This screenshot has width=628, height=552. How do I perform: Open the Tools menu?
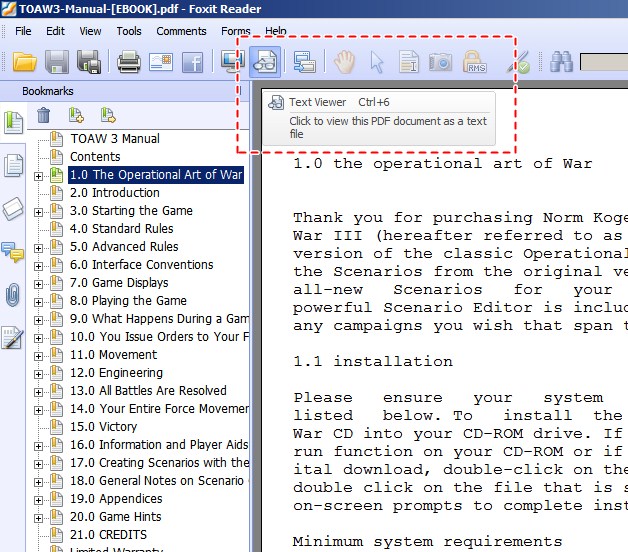click(x=129, y=31)
